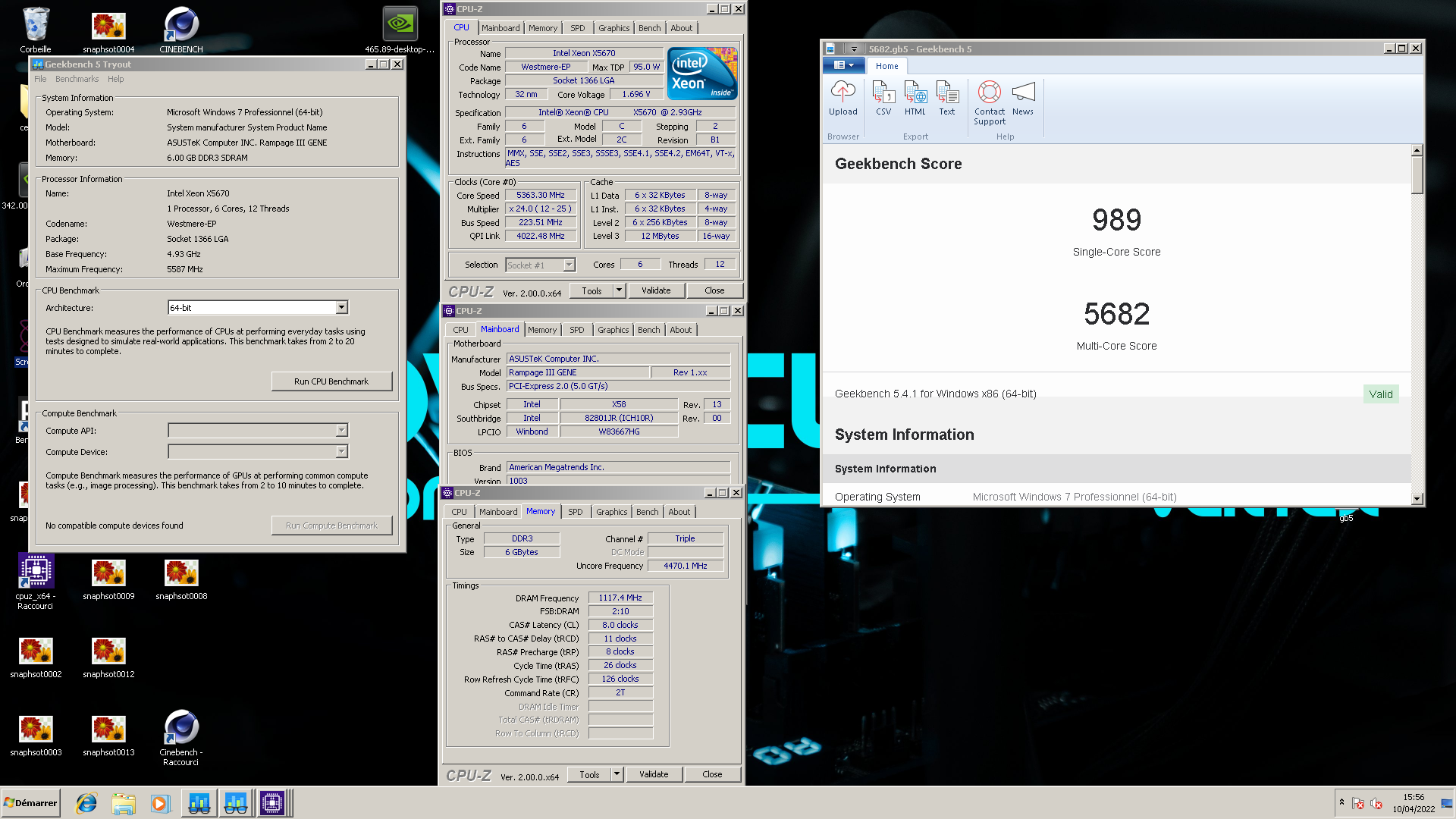Viewport: 1456px width, 819px height.
Task: Select cpuz_x64 Raccourci desktop shortcut
Action: (x=36, y=582)
